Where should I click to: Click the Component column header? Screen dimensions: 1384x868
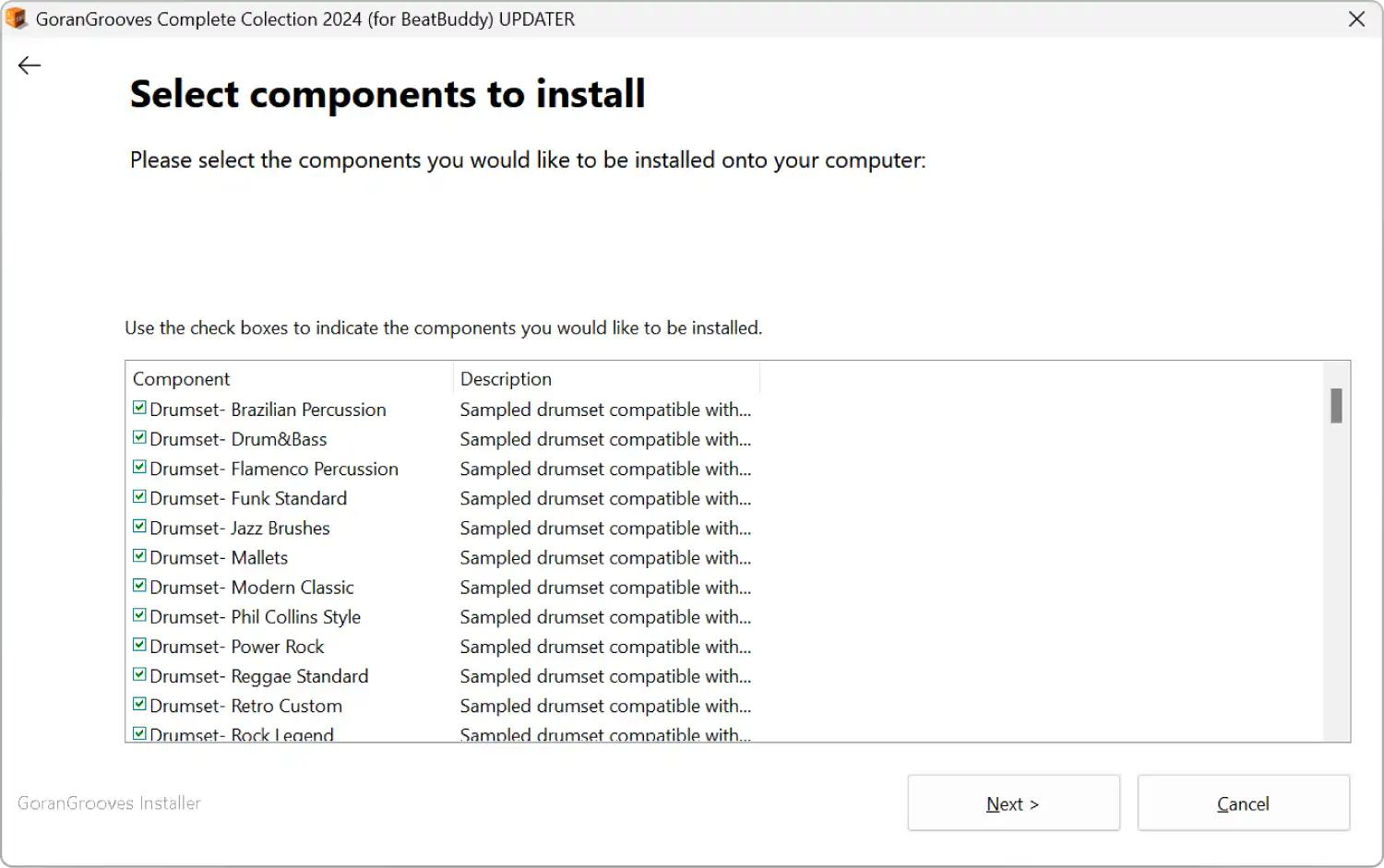click(x=289, y=378)
